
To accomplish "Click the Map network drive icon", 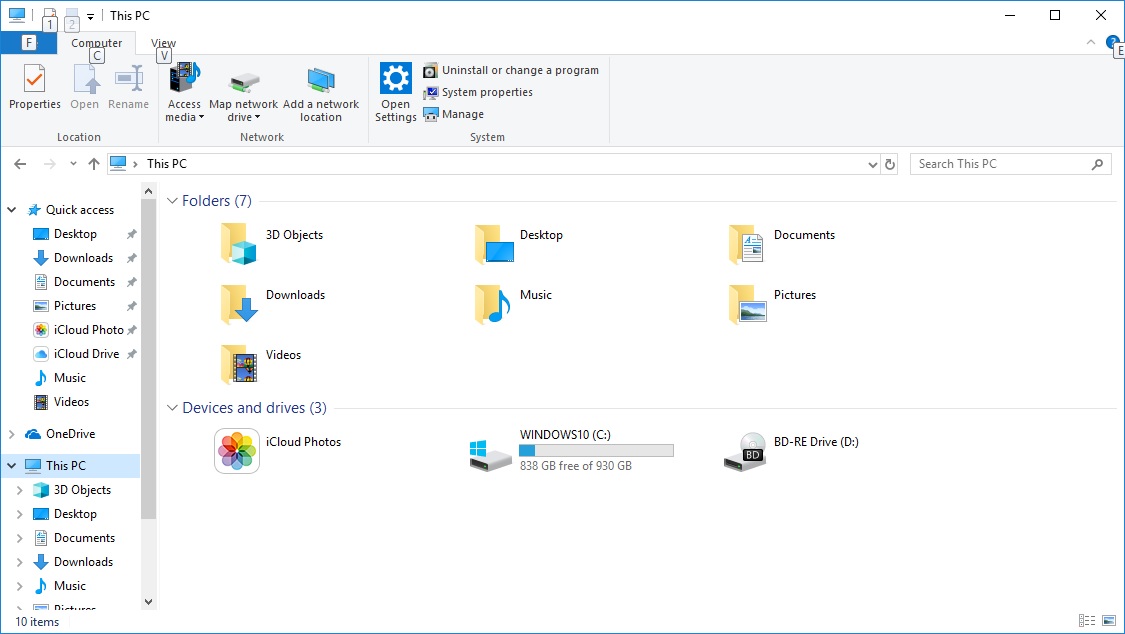I will coord(243,80).
